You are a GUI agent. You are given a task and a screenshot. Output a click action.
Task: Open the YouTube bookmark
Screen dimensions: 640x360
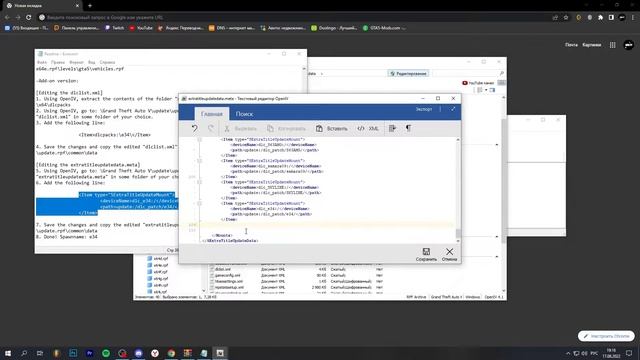click(x=141, y=28)
